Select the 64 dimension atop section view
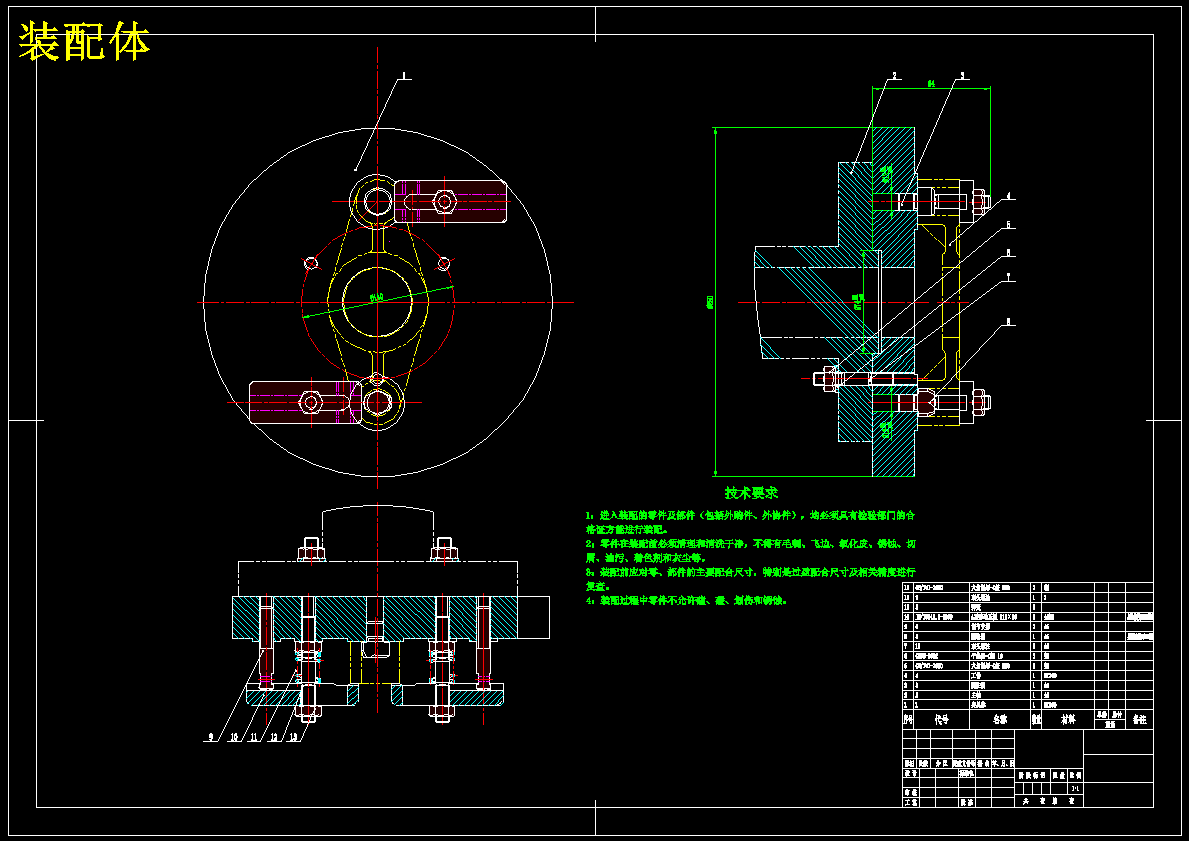 (x=931, y=82)
